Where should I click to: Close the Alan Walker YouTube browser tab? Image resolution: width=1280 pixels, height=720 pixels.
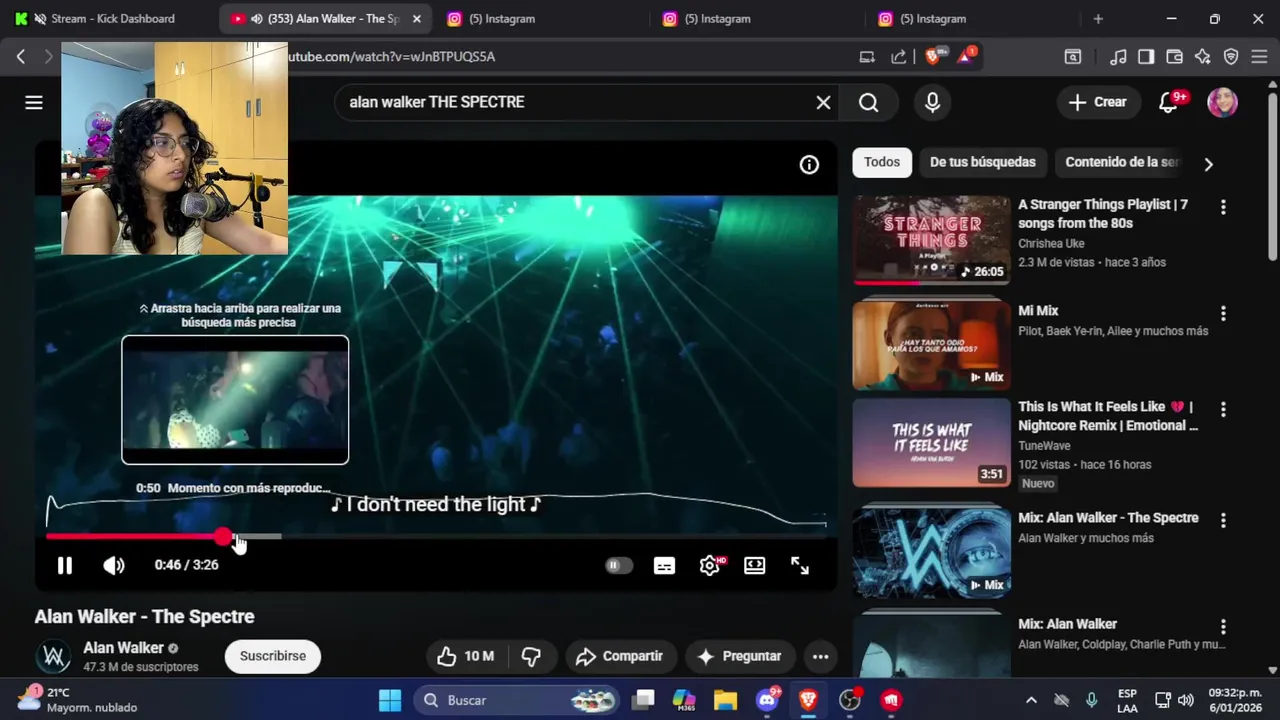(x=417, y=19)
